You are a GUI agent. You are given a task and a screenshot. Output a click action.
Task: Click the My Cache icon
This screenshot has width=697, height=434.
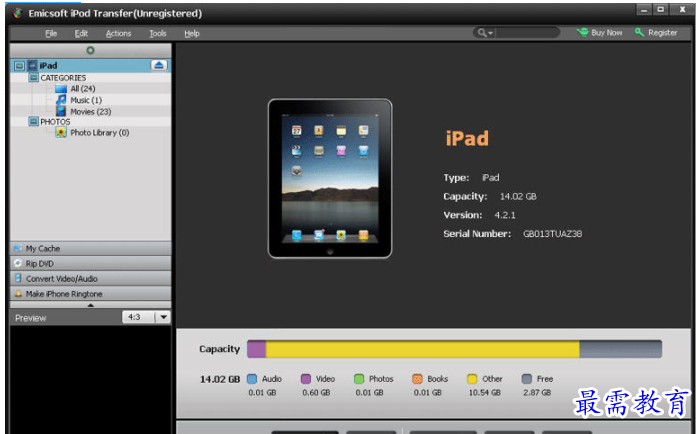tap(18, 248)
